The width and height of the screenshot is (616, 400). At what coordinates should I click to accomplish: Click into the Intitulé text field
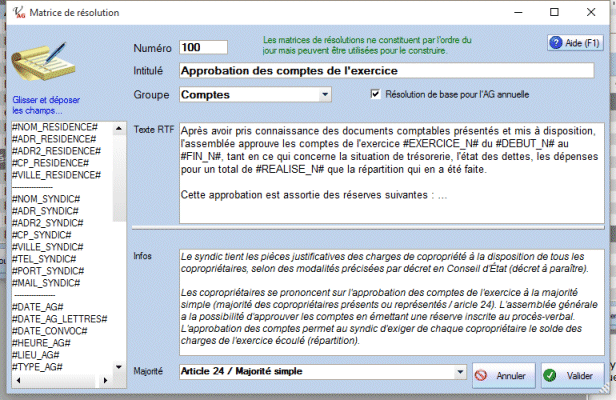(x=387, y=71)
